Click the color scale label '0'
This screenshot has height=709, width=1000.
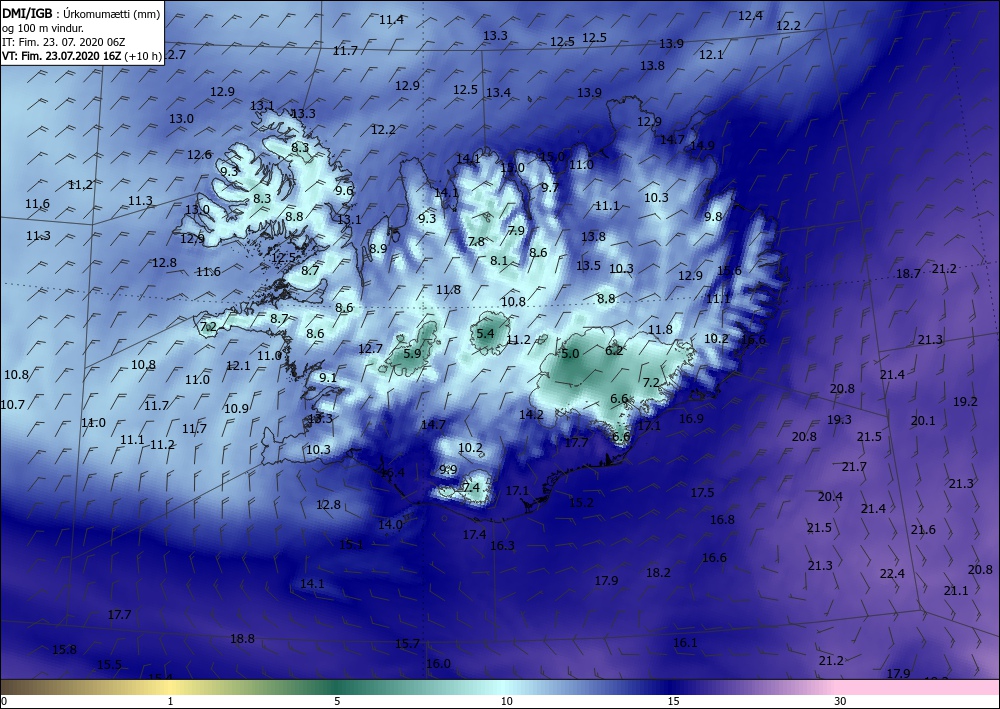pos(4,701)
